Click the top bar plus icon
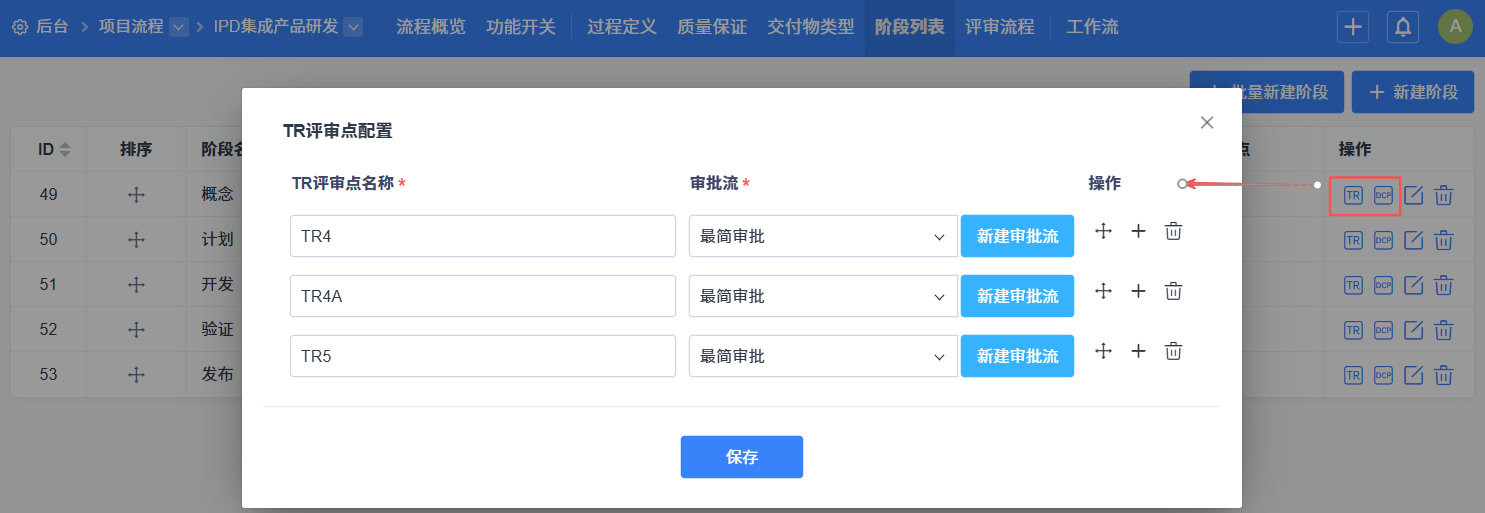This screenshot has width=1485, height=513. (x=1353, y=27)
